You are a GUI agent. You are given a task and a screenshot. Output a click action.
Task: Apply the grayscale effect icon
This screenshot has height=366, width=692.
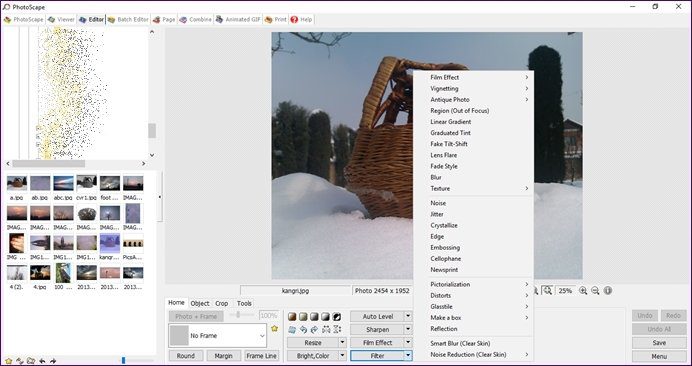(x=314, y=317)
